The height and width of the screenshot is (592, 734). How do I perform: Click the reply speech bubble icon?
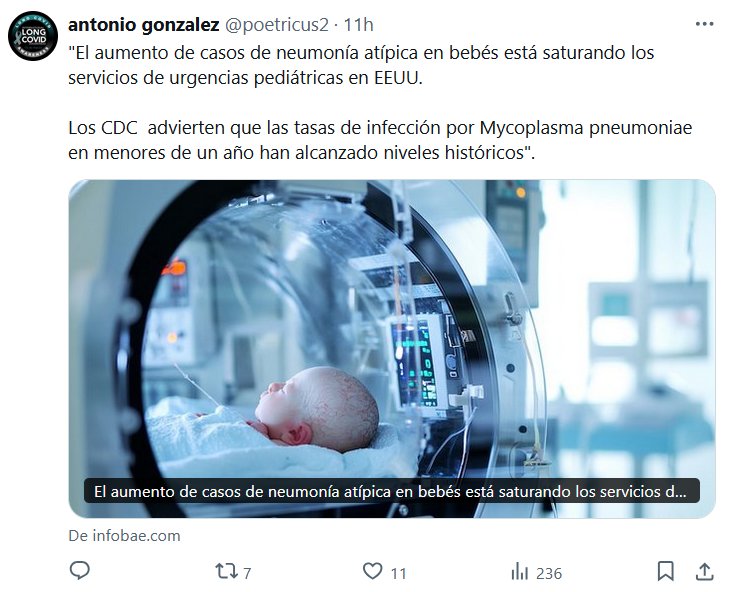80,571
